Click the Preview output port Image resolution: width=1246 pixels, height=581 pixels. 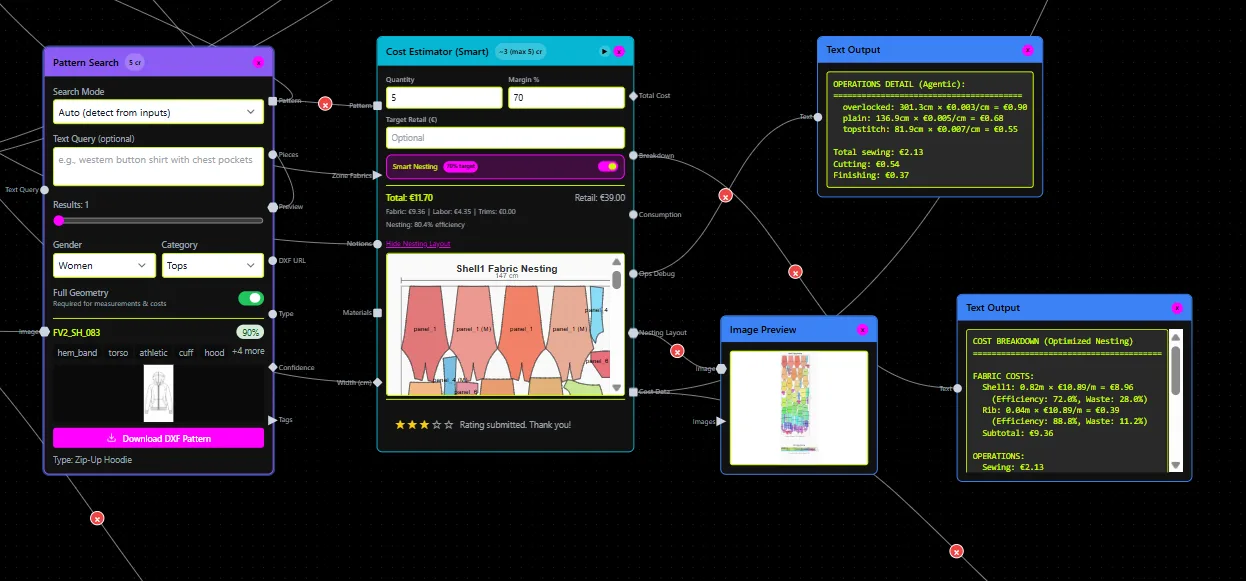272,207
